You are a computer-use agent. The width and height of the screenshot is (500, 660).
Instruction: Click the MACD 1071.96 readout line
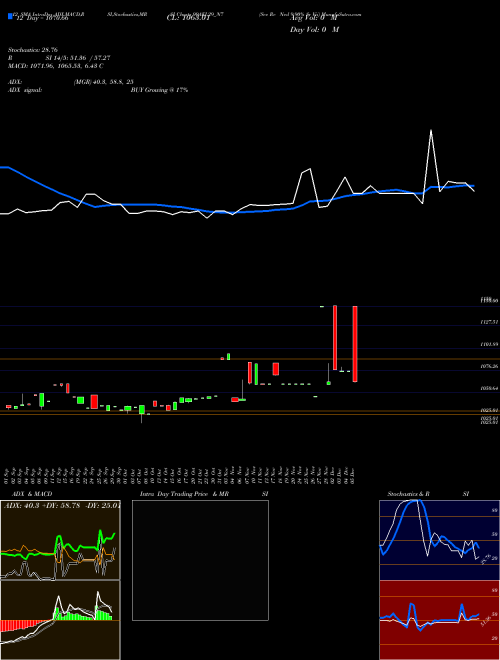coord(56,66)
